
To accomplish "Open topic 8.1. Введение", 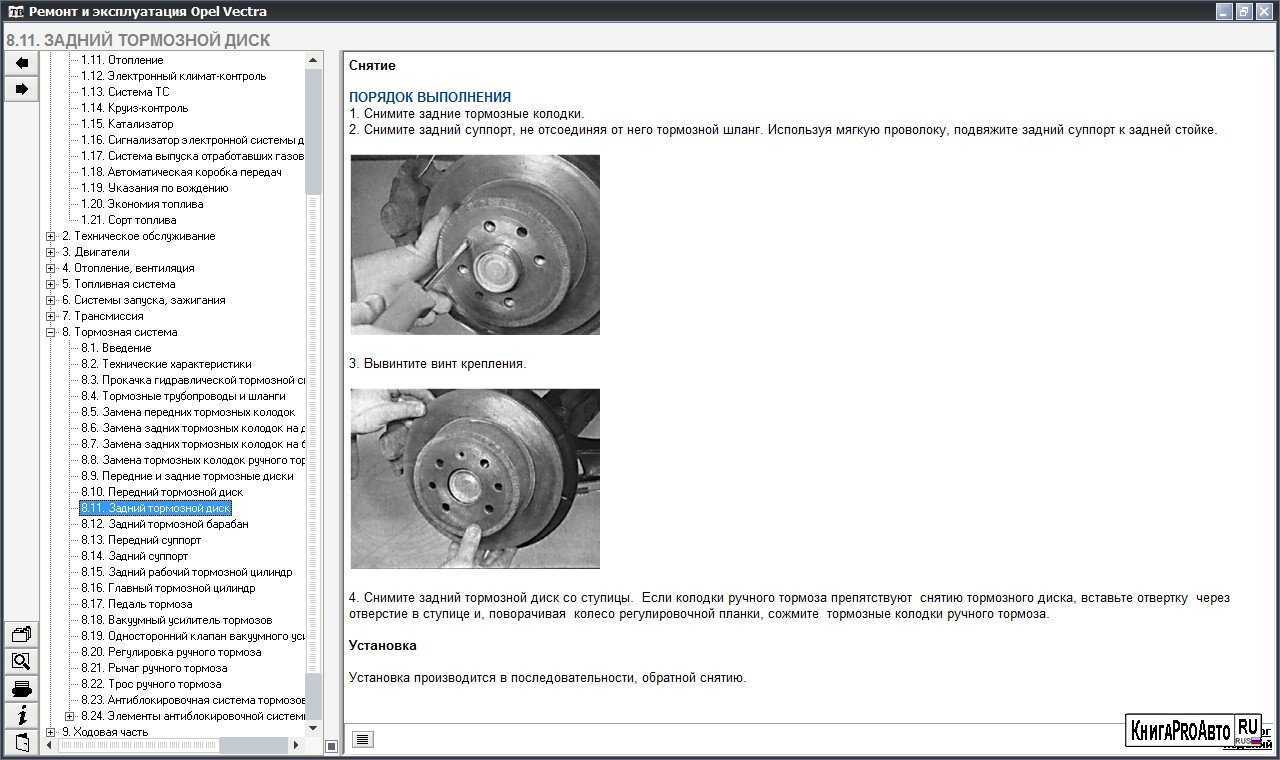I will [117, 348].
